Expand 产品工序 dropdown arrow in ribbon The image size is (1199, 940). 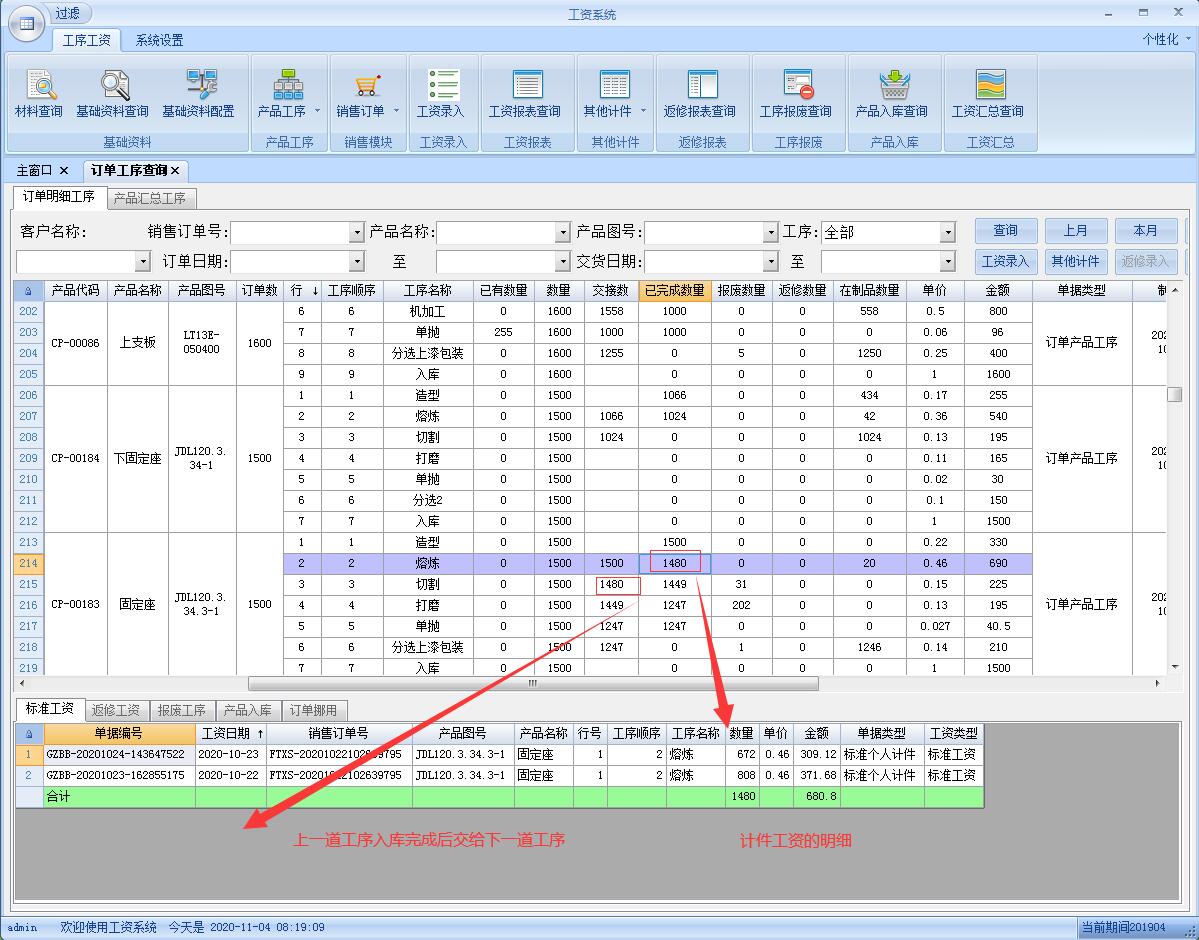click(317, 111)
